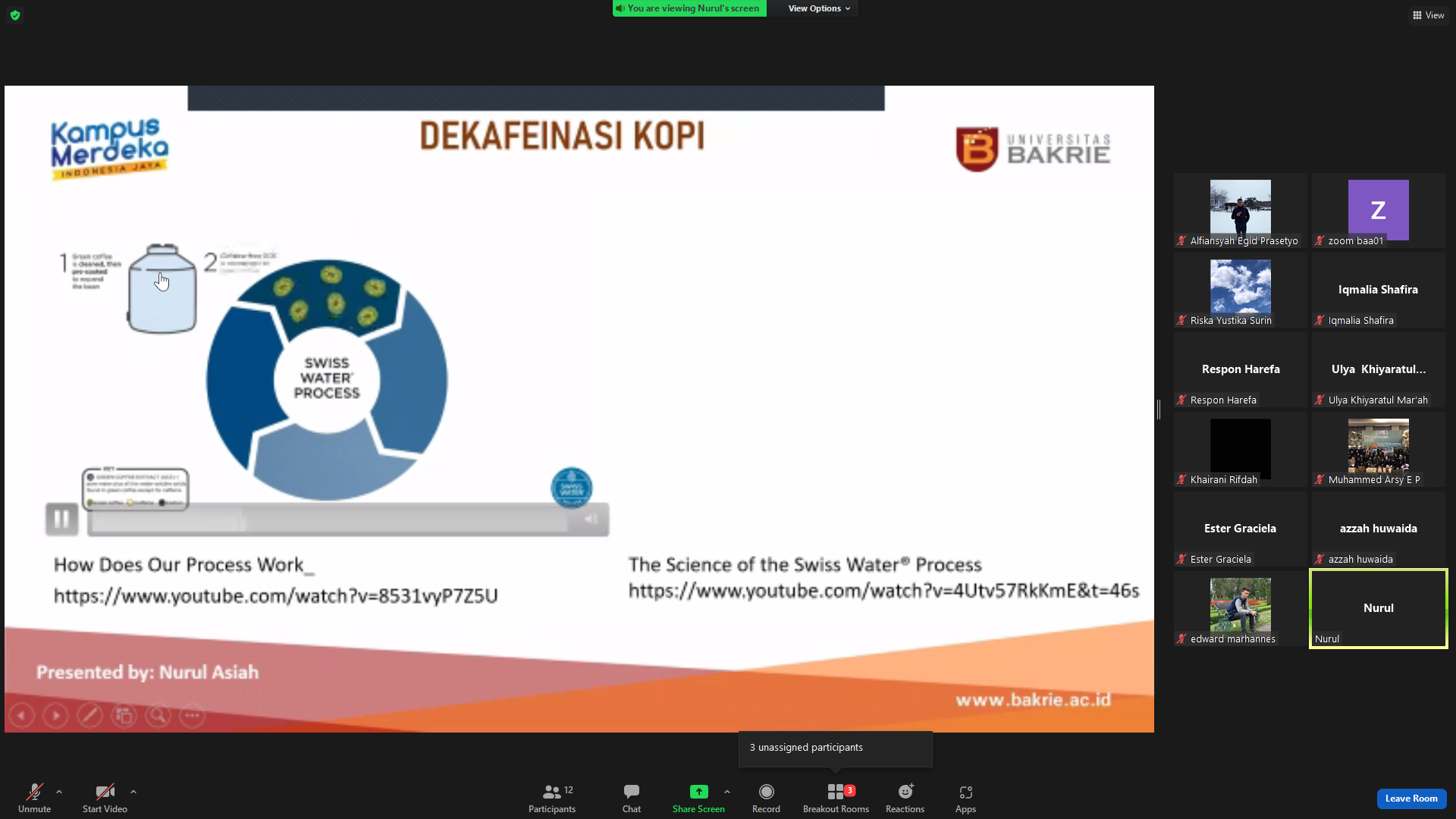Image resolution: width=1456 pixels, height=819 pixels.
Task: Select Nurul's highlighted speaker tile
Action: pyautogui.click(x=1379, y=608)
